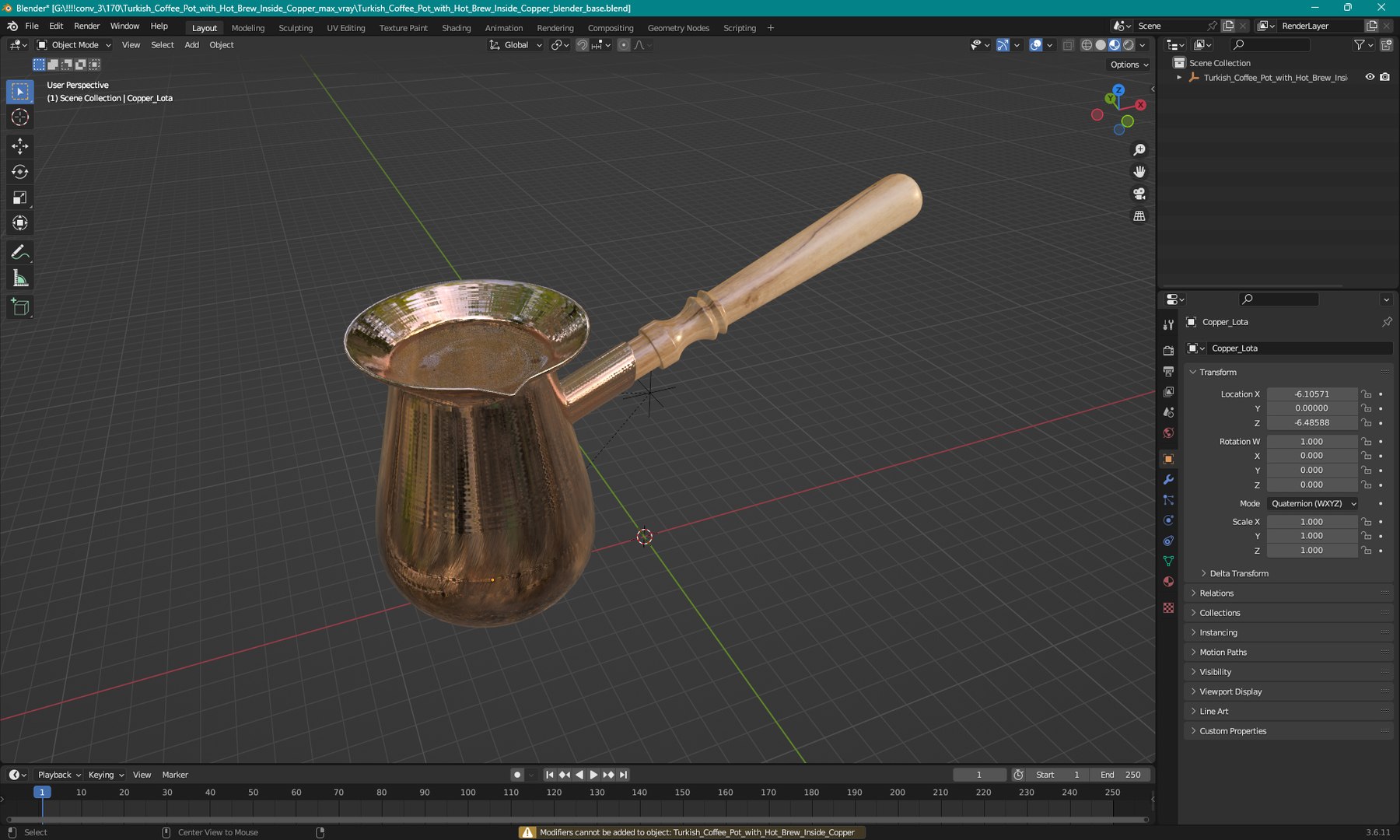This screenshot has height=840, width=1400.
Task: Toggle lock for Rotation W
Action: 1367,442
